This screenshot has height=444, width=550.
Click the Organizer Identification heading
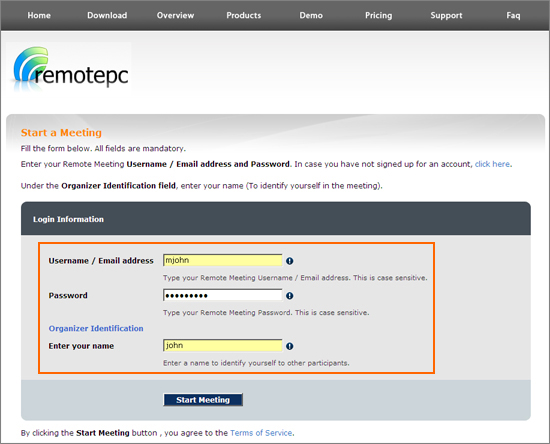(96, 329)
